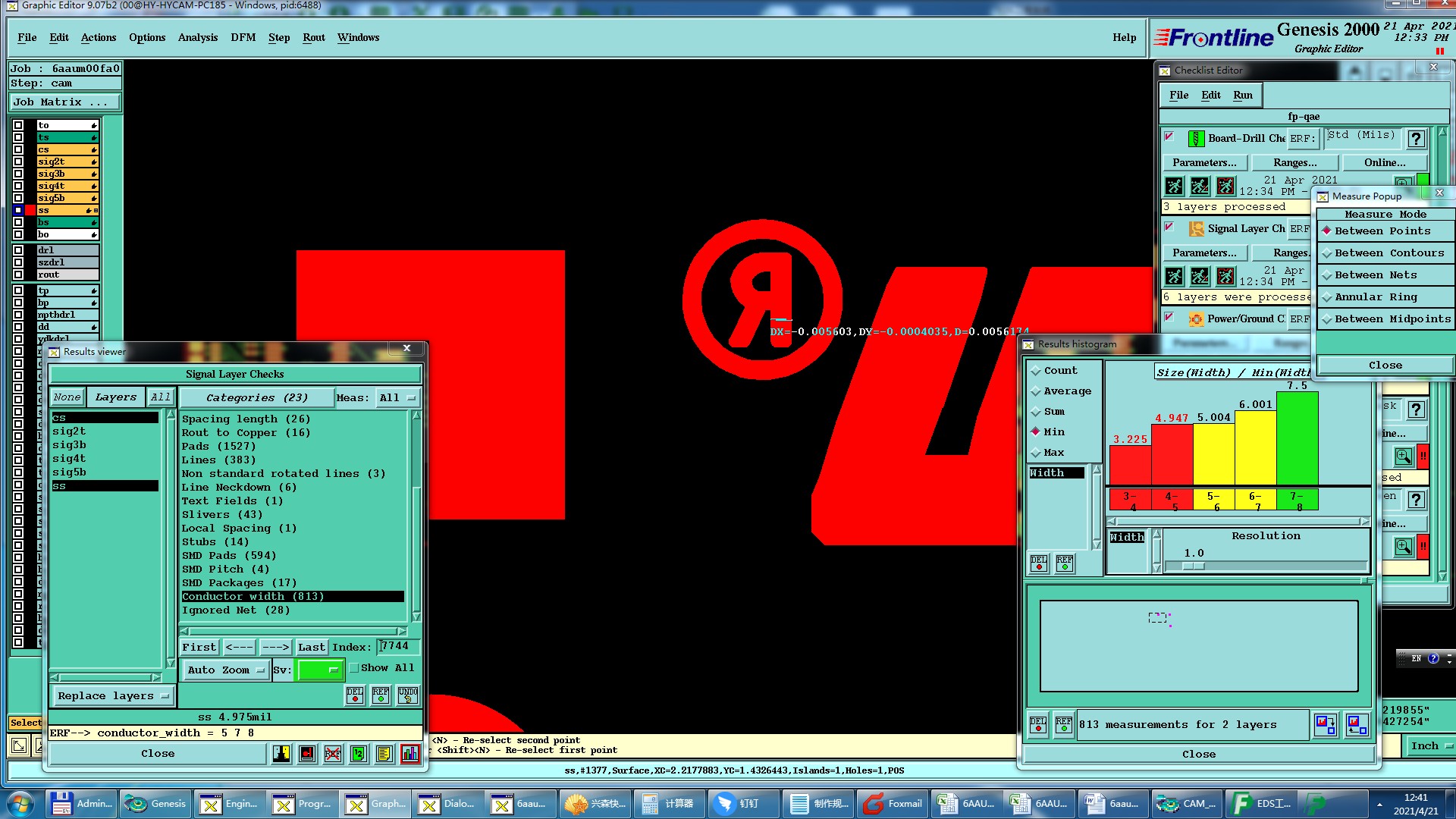Click the question mark help icon beside Std (Mils)

[x=1415, y=139]
